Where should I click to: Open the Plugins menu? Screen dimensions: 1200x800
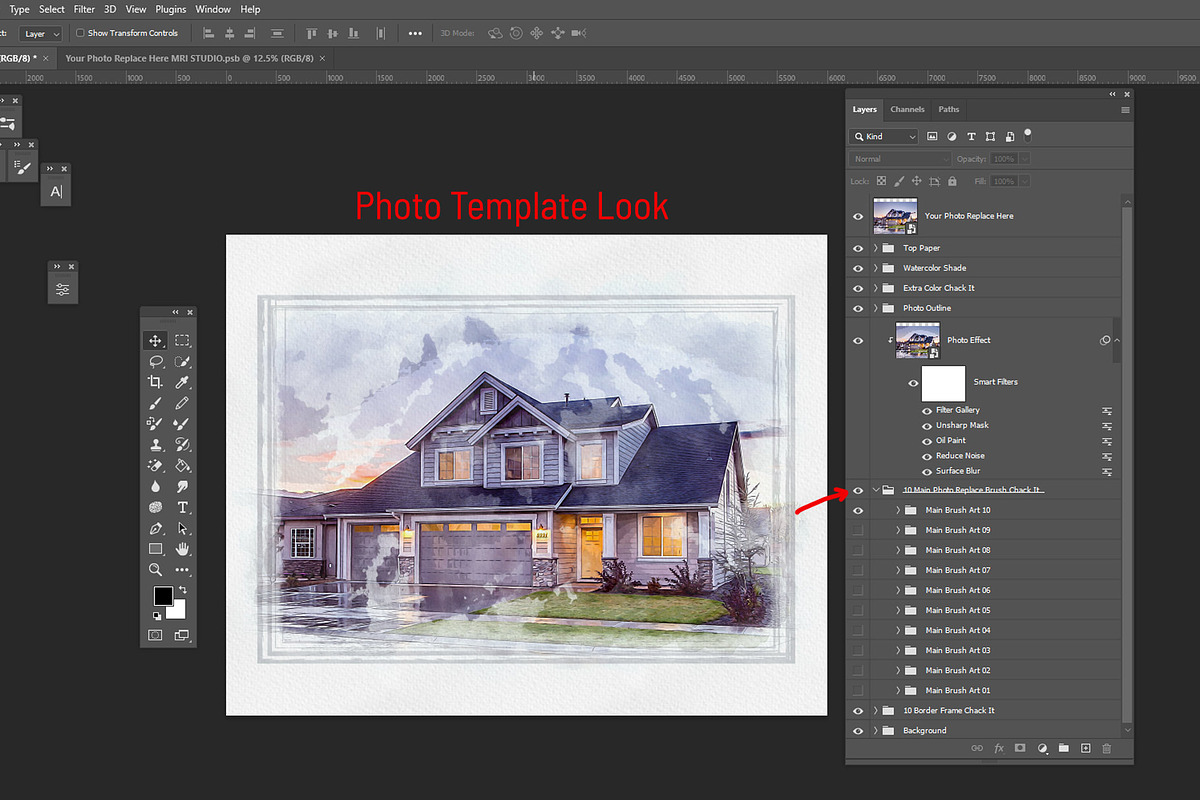[171, 9]
